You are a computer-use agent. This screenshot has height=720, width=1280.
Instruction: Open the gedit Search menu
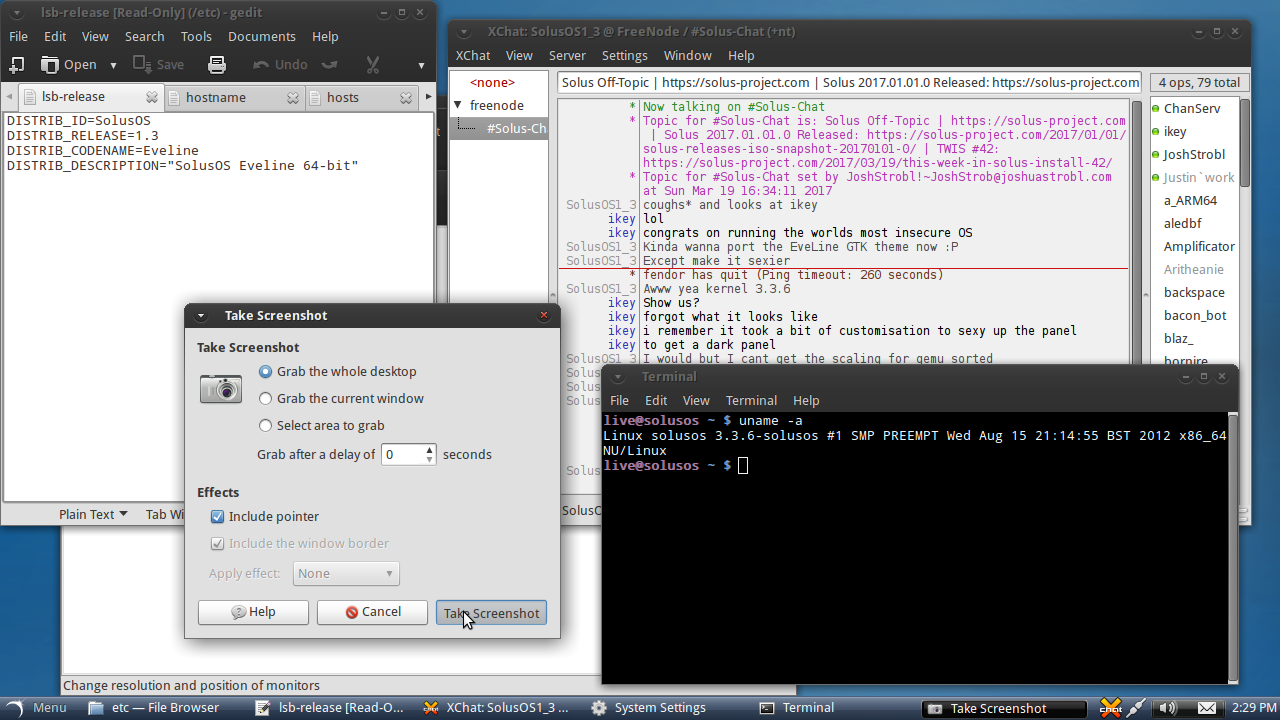[x=144, y=36]
